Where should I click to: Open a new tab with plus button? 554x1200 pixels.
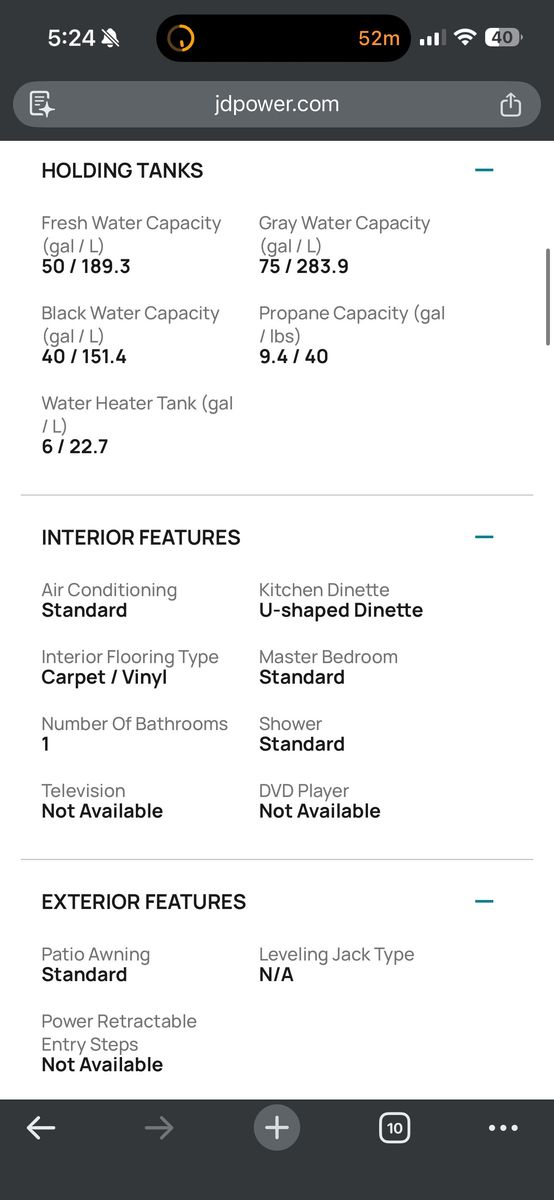pos(277,1128)
